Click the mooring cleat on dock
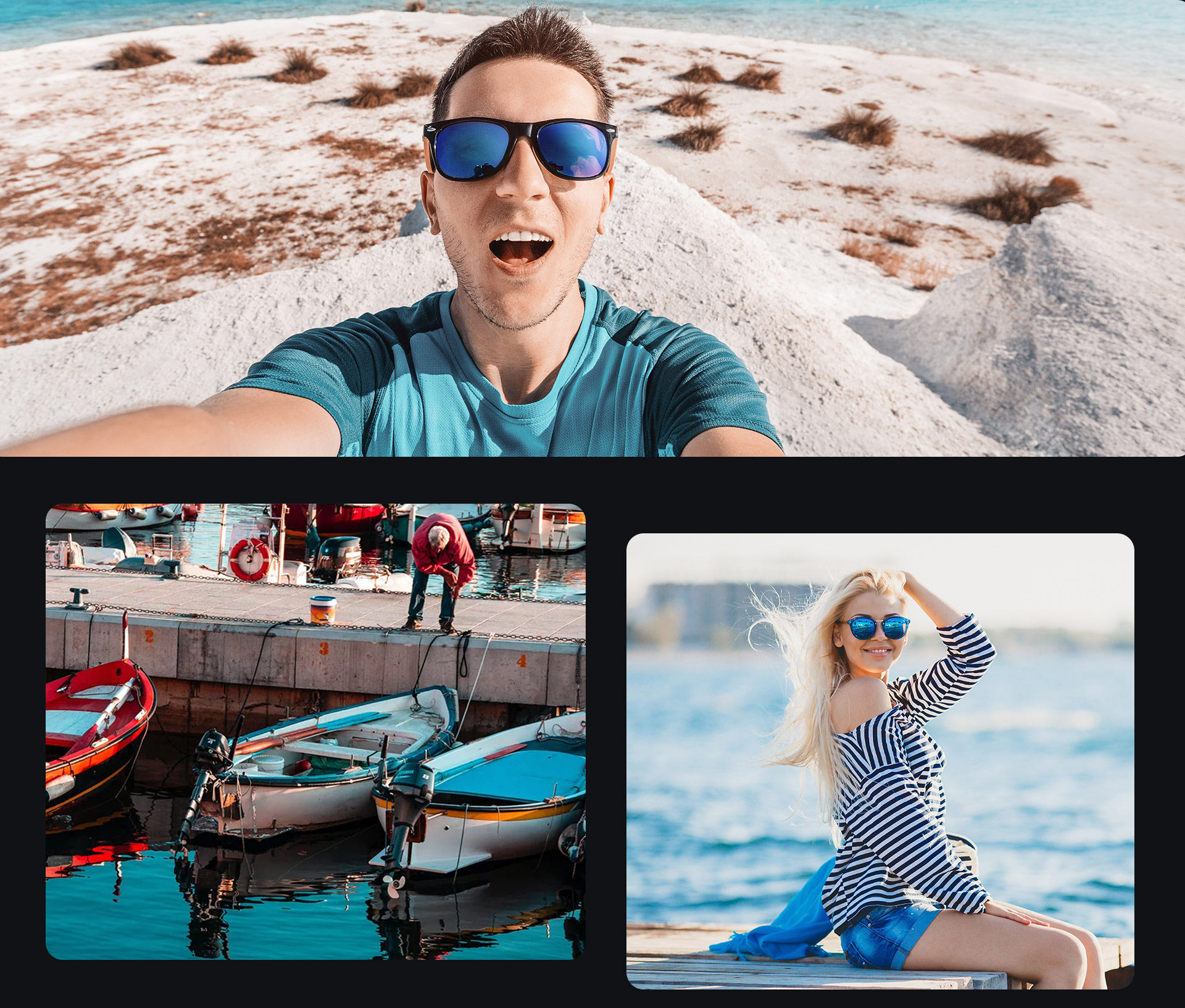This screenshot has width=1185, height=1008. 78,598
